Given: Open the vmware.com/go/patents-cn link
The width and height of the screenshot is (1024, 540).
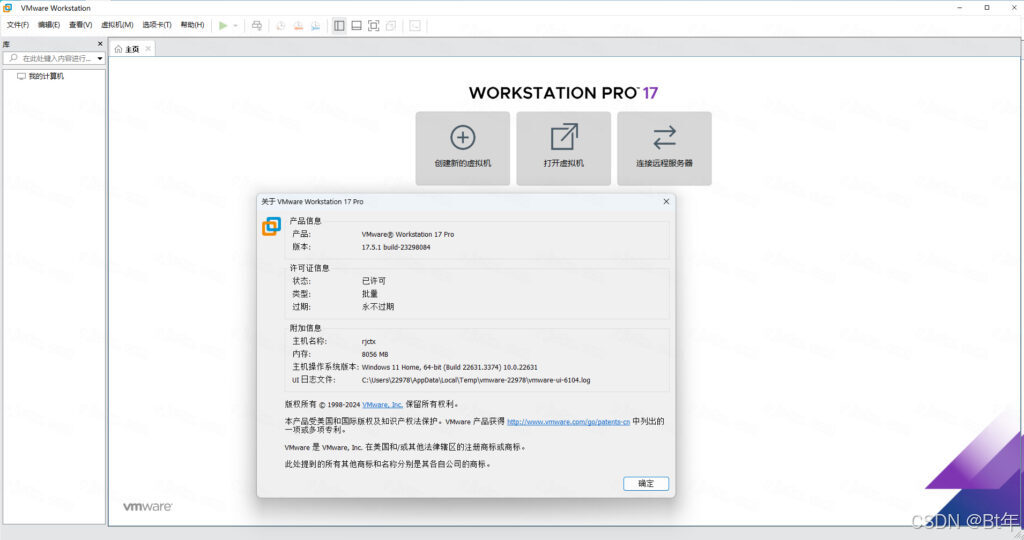Looking at the screenshot, I should (x=568, y=422).
